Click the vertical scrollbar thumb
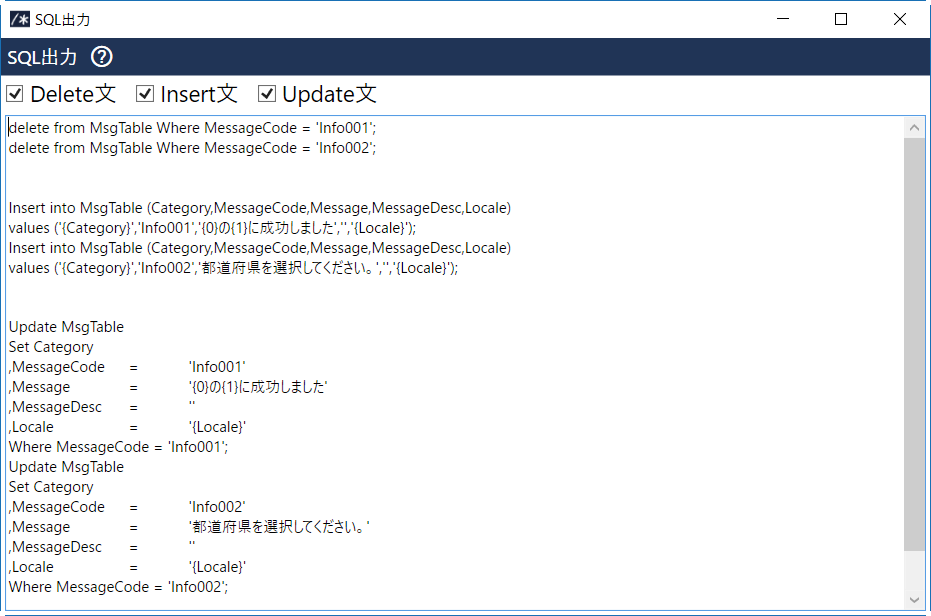The width and height of the screenshot is (931, 616). click(x=914, y=340)
